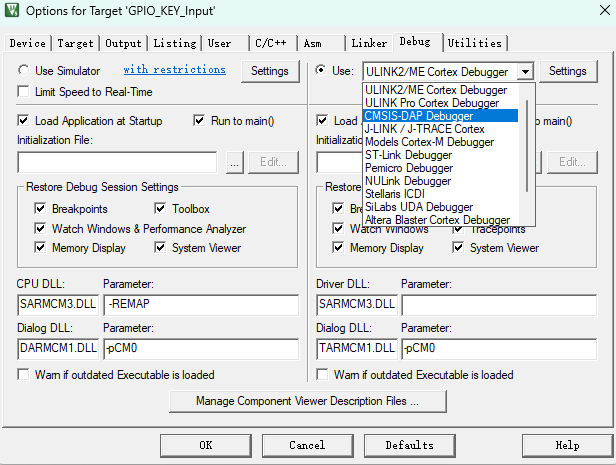
Task: Click Settings button next to simulator
Action: click(x=270, y=71)
